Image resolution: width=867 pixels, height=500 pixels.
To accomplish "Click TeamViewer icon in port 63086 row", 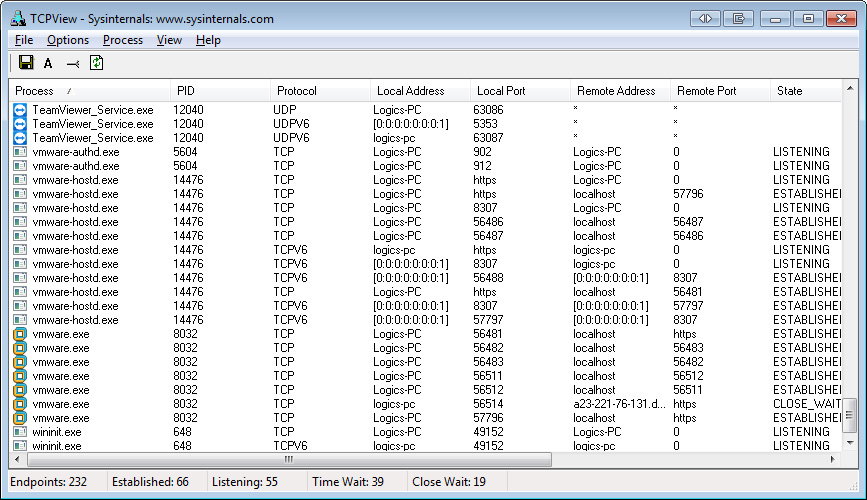I will [20, 110].
